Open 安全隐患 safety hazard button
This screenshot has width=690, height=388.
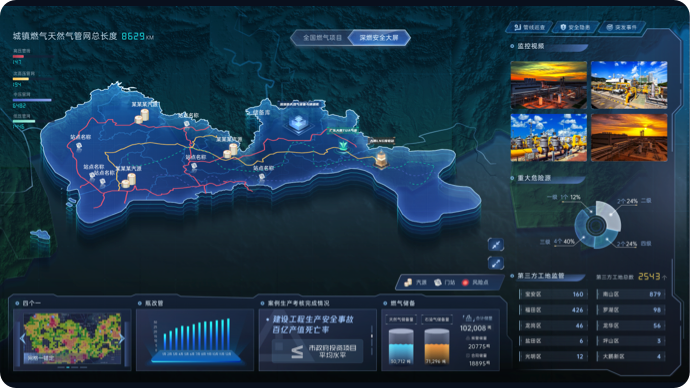coord(576,27)
